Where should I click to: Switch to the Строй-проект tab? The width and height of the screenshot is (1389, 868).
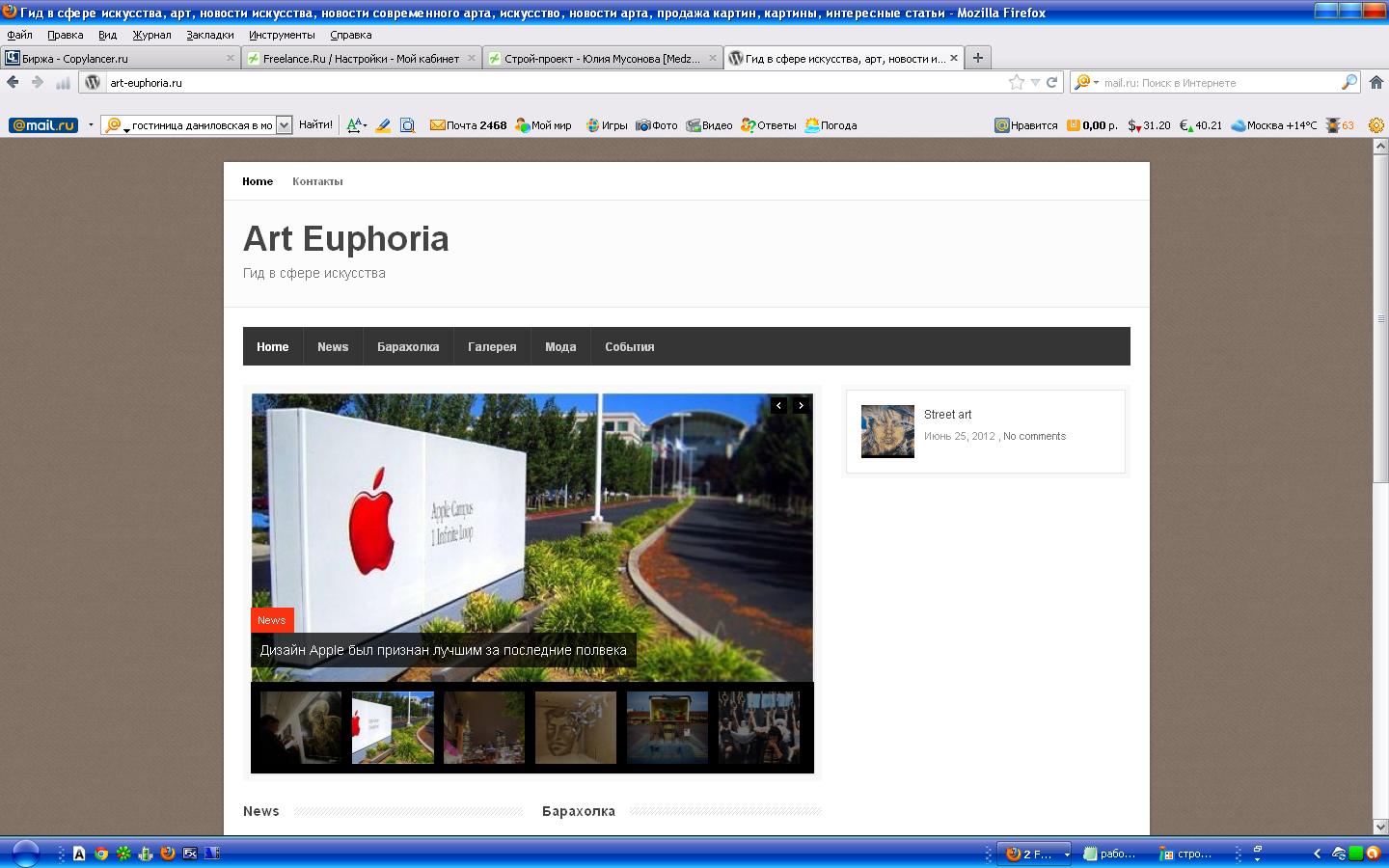(x=603, y=59)
